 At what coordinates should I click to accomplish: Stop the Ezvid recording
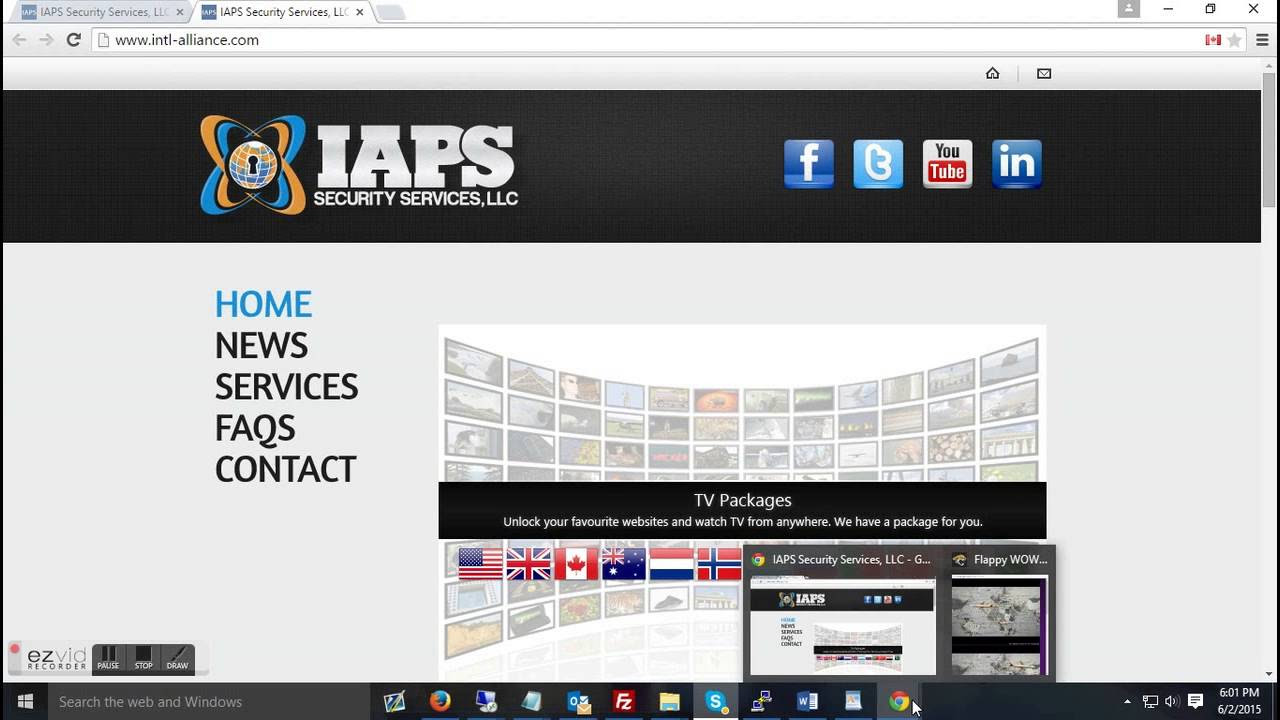pyautogui.click(x=143, y=658)
